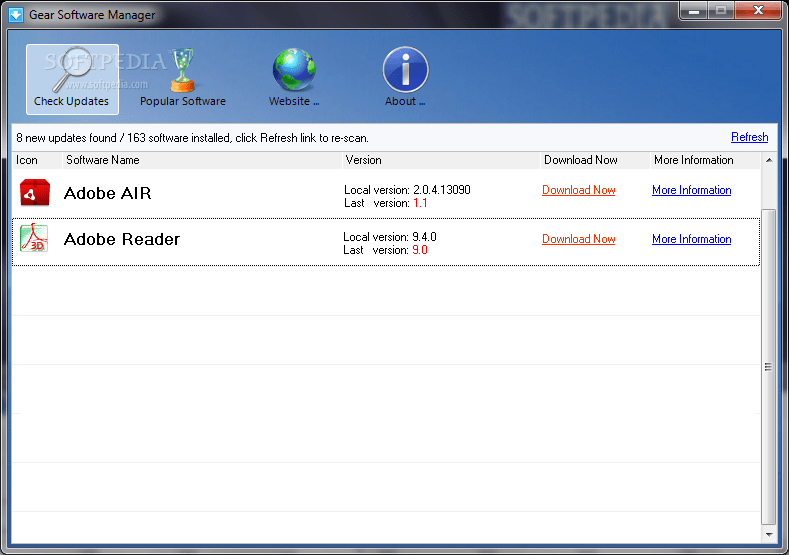
Task: Open More Information for Adobe AIR
Action: [x=691, y=190]
